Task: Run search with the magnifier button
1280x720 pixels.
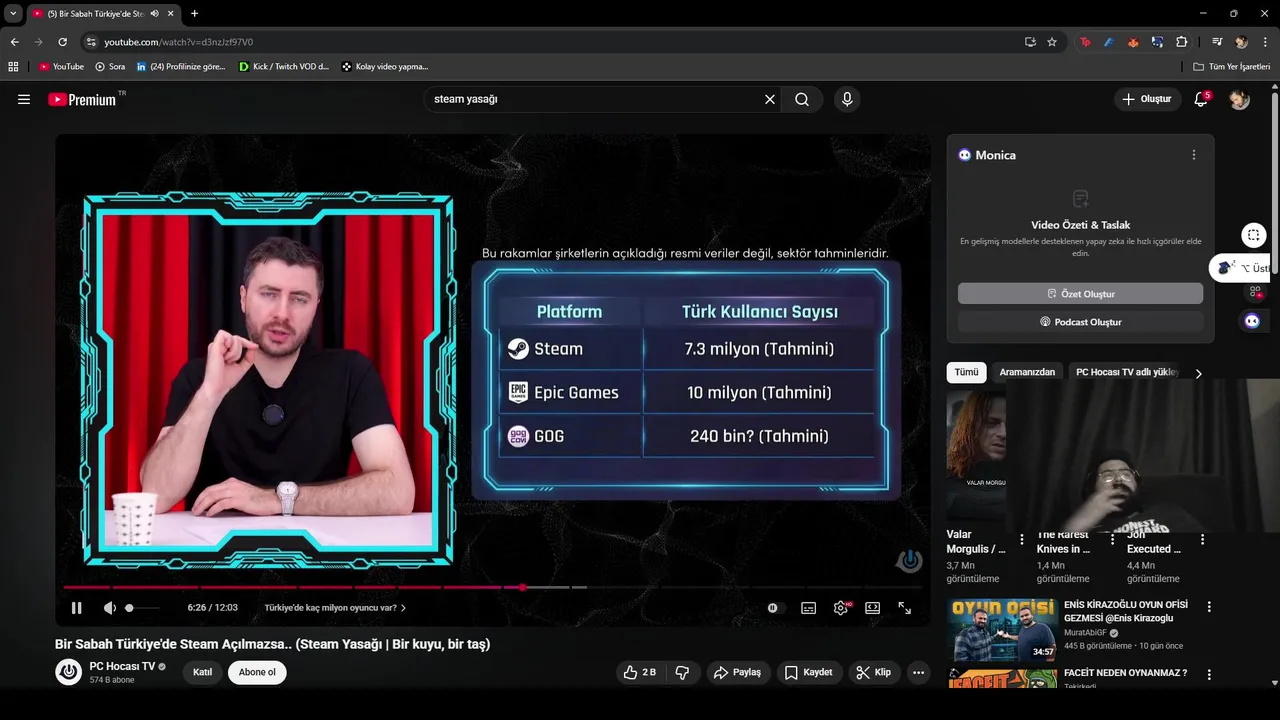Action: [x=802, y=99]
